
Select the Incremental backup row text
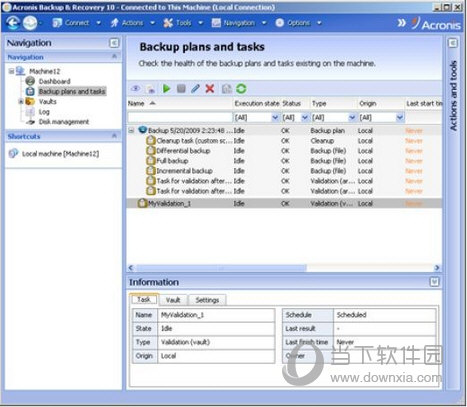point(184,171)
